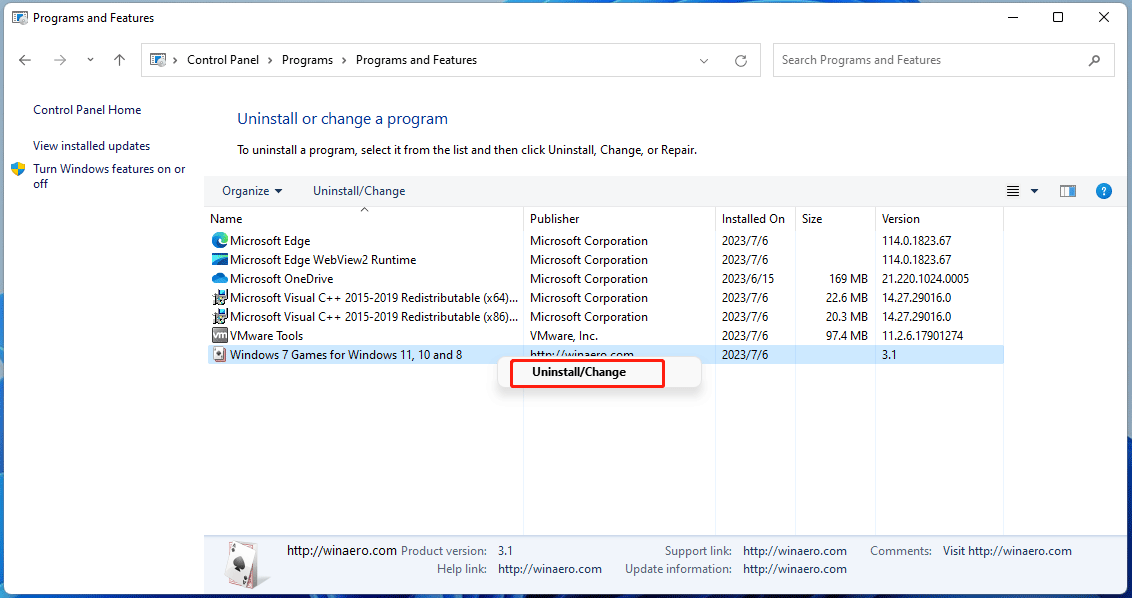The height and width of the screenshot is (598, 1132).
Task: Sort by the Version column header
Action: (939, 219)
